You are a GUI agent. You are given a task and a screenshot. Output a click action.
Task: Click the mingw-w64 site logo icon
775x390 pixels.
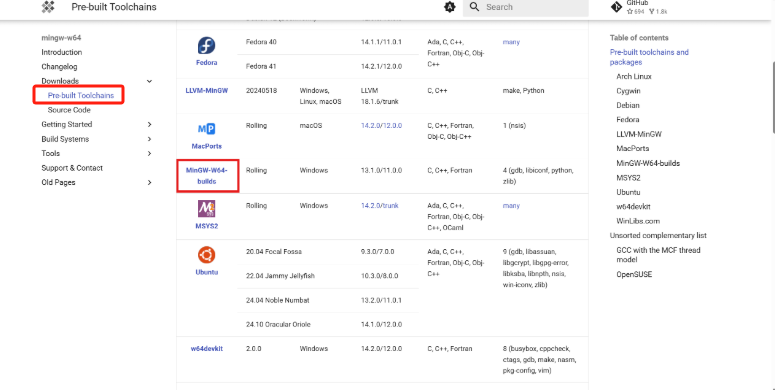[48, 7]
